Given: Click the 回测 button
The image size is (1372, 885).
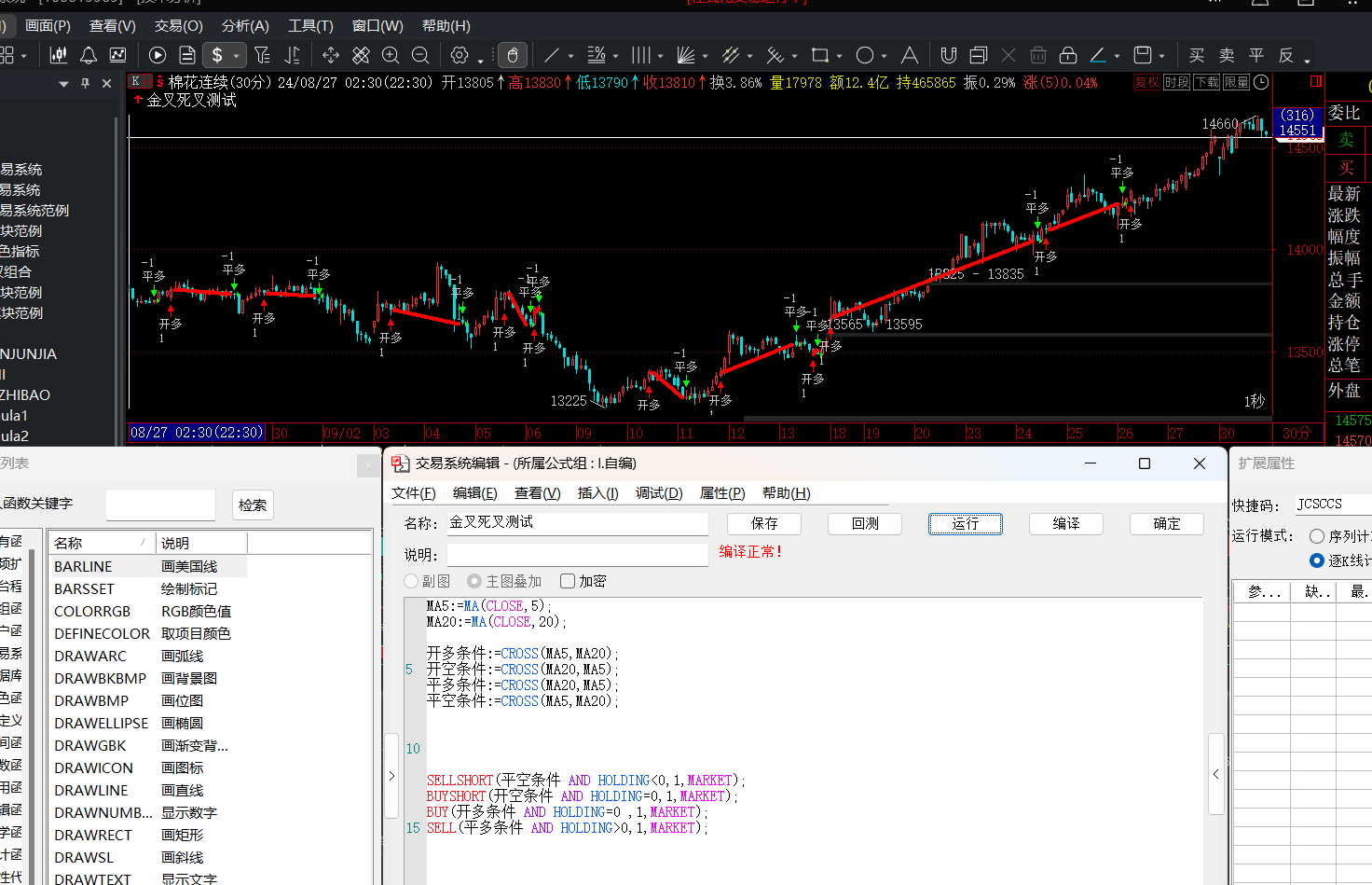Looking at the screenshot, I should 865,524.
